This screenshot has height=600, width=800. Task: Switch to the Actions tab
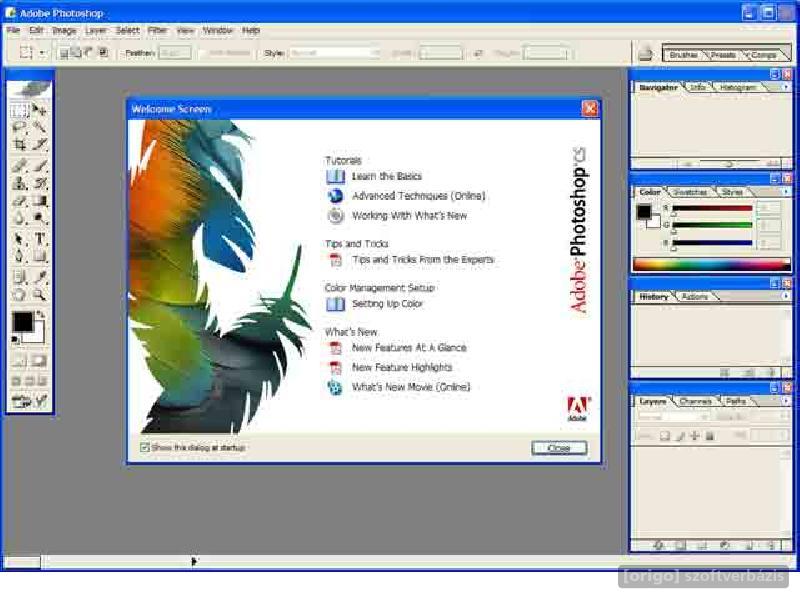(x=694, y=297)
